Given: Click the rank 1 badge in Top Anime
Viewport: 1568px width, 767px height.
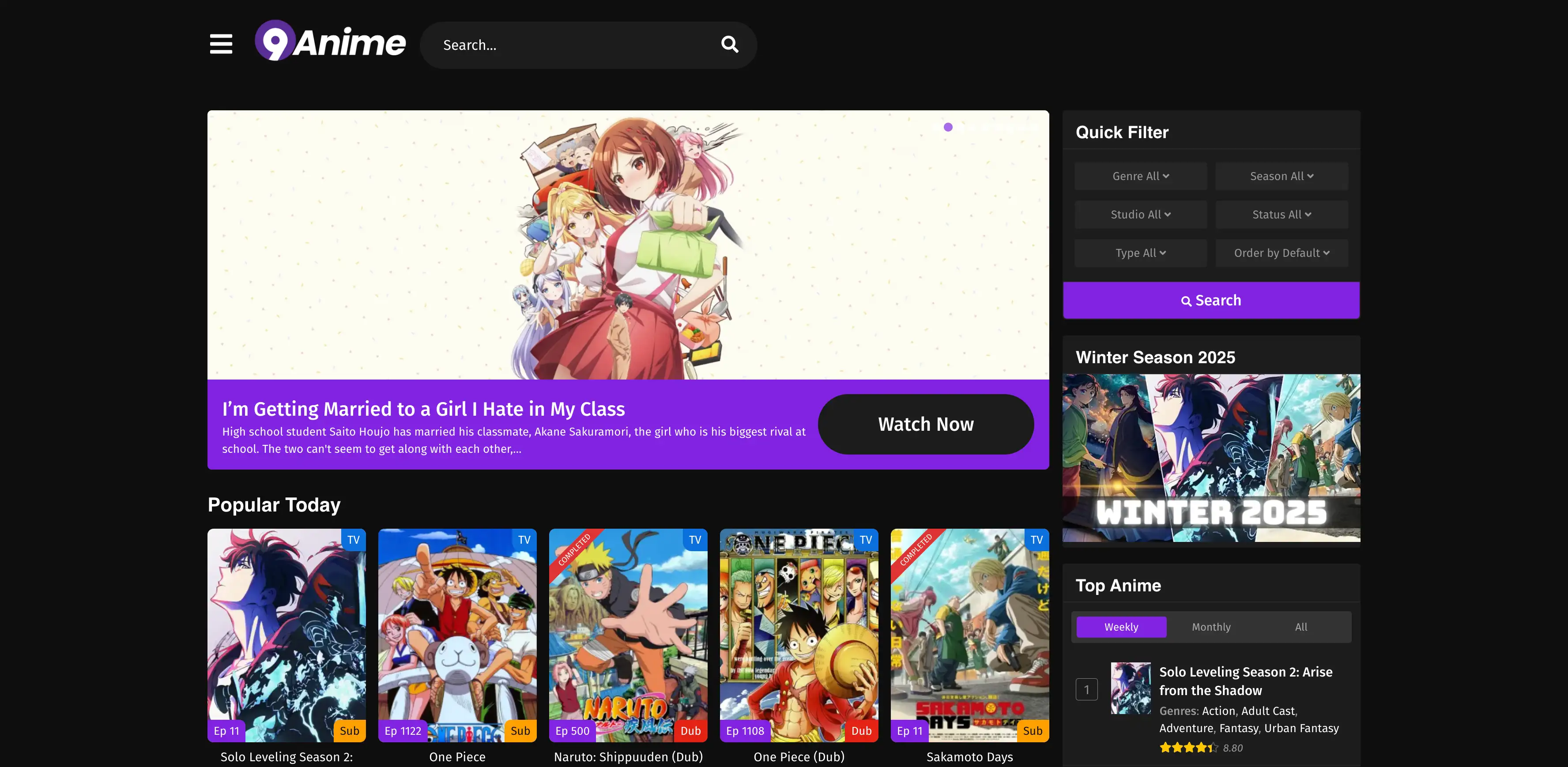Looking at the screenshot, I should 1086,689.
